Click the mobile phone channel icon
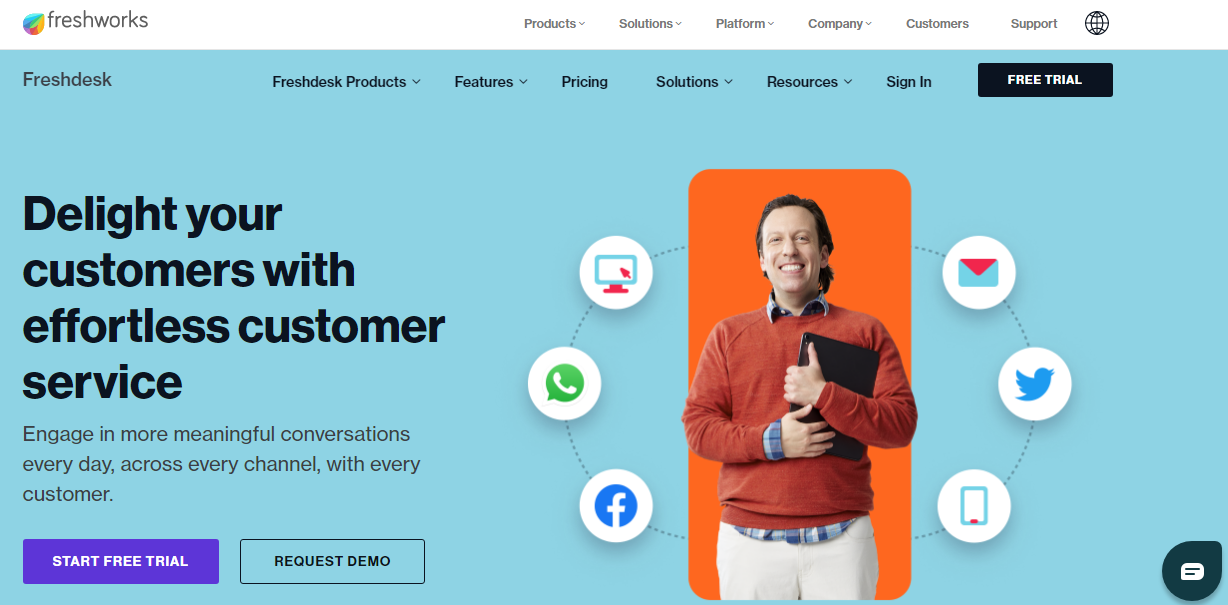Viewport: 1228px width, 605px height. pyautogui.click(x=974, y=506)
